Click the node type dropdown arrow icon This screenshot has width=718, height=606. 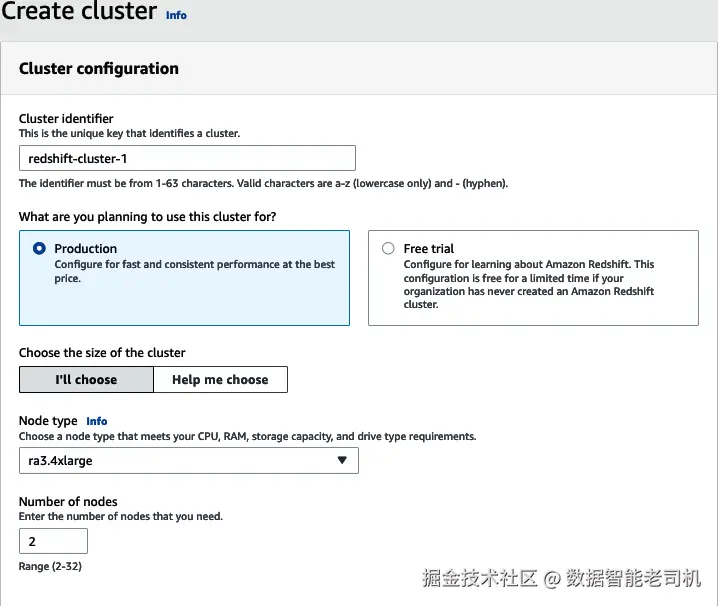(342, 460)
